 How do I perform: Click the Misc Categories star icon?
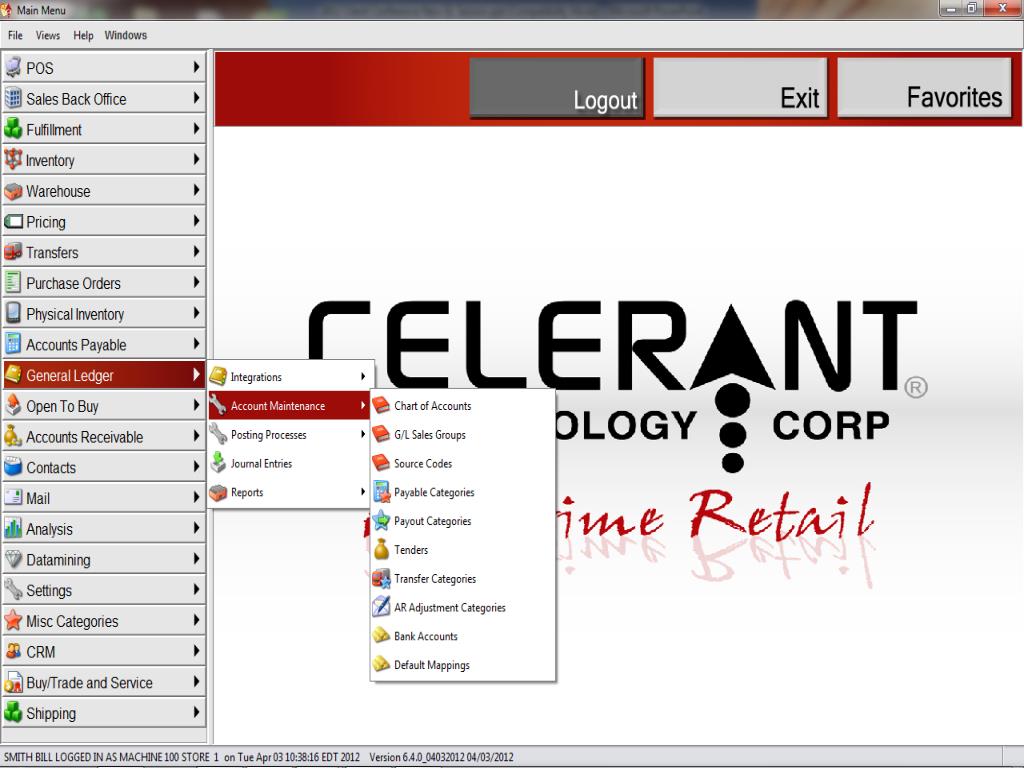(x=13, y=620)
